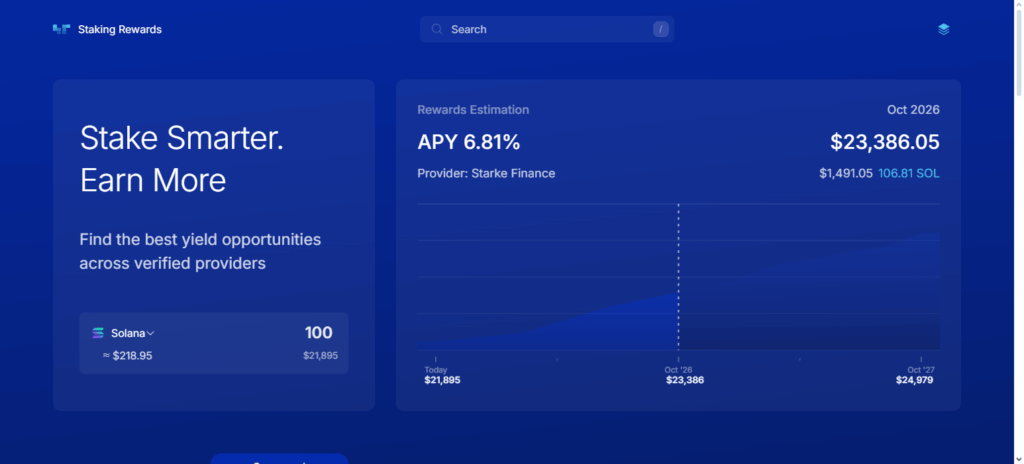Click the APY 6.81% figure
This screenshot has width=1024, height=464.
click(468, 142)
